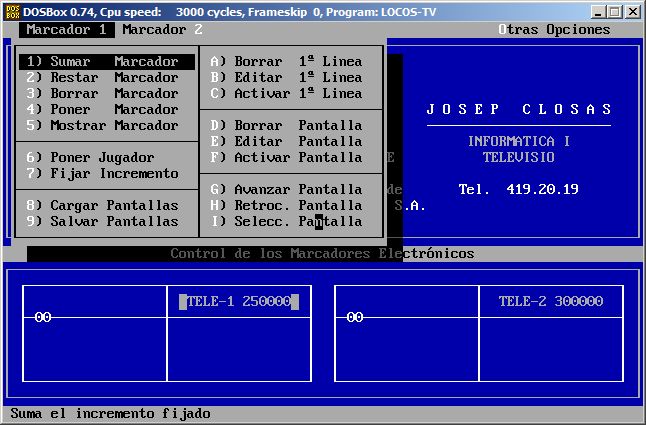
Task: Select Borrar Marcador option
Action: pos(102,94)
